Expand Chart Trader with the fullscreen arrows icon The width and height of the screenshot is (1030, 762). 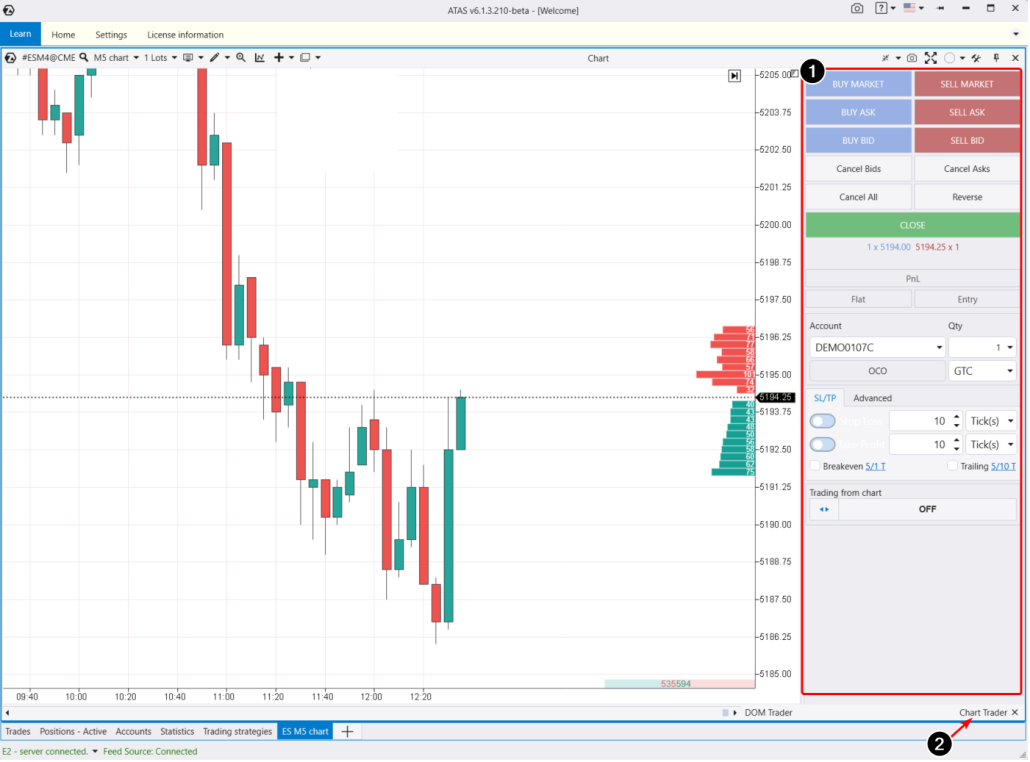click(931, 58)
